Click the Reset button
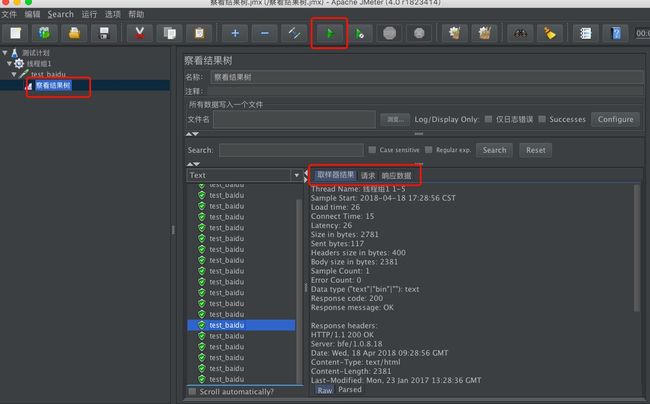The height and width of the screenshot is (404, 650). pos(536,150)
